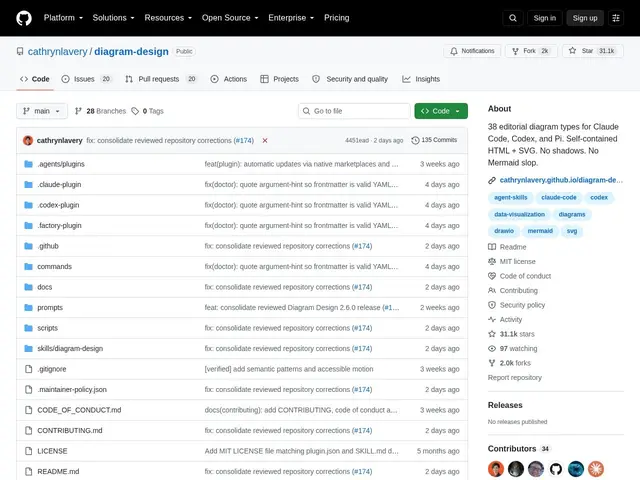Open the cathrynlavery owner profile link
This screenshot has width=640, height=480.
click(58, 51)
